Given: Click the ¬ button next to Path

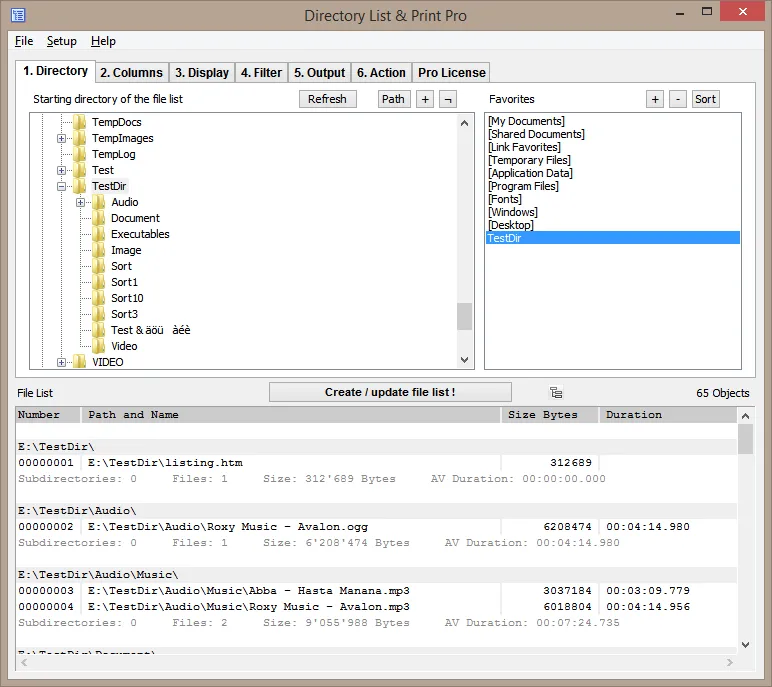Looking at the screenshot, I should pyautogui.click(x=448, y=99).
